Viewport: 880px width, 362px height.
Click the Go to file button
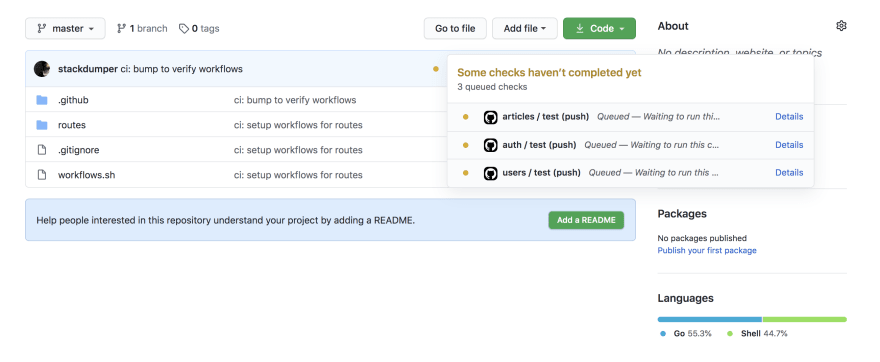(x=455, y=29)
